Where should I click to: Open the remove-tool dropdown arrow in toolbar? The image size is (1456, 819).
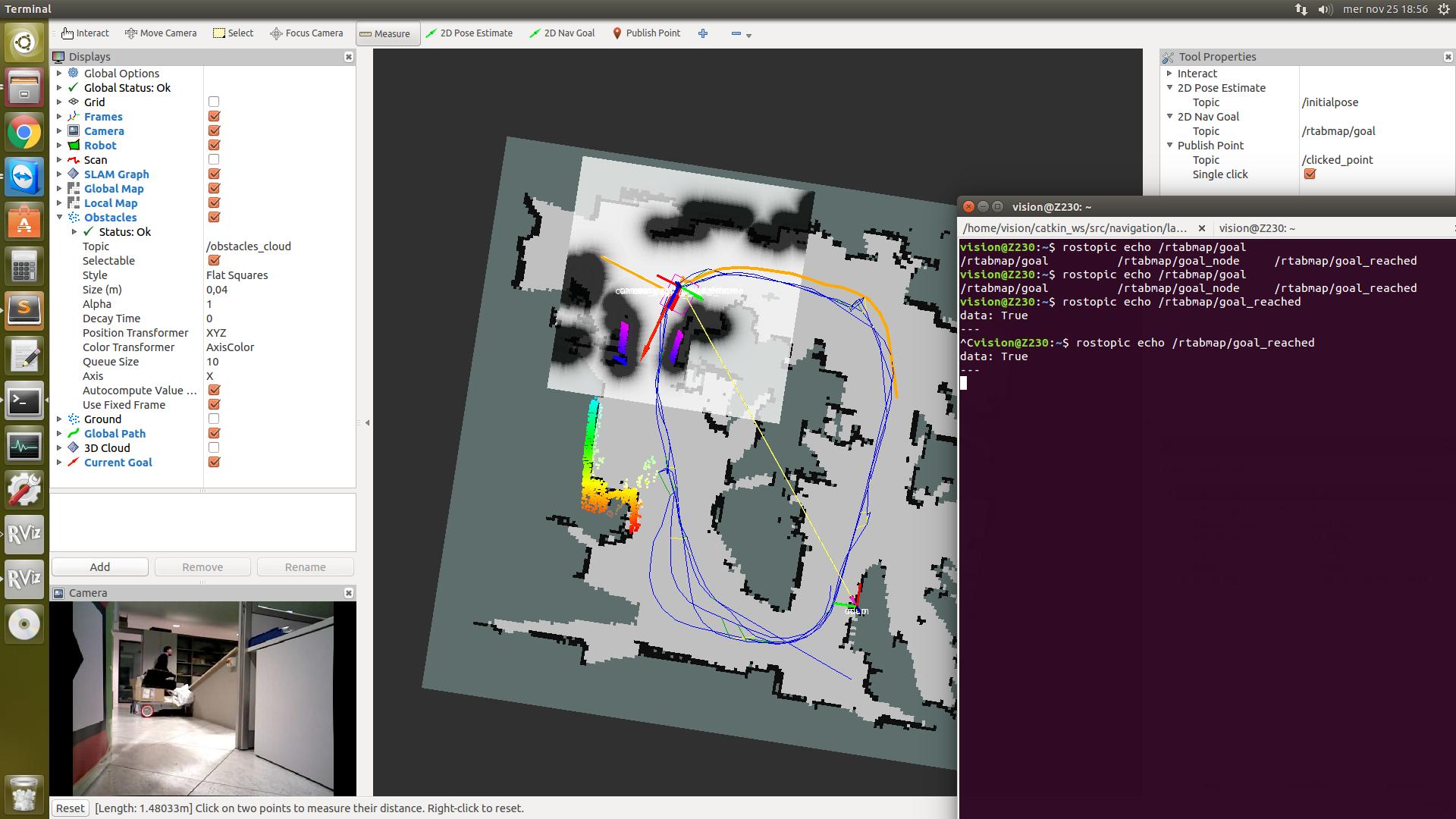[748, 35]
